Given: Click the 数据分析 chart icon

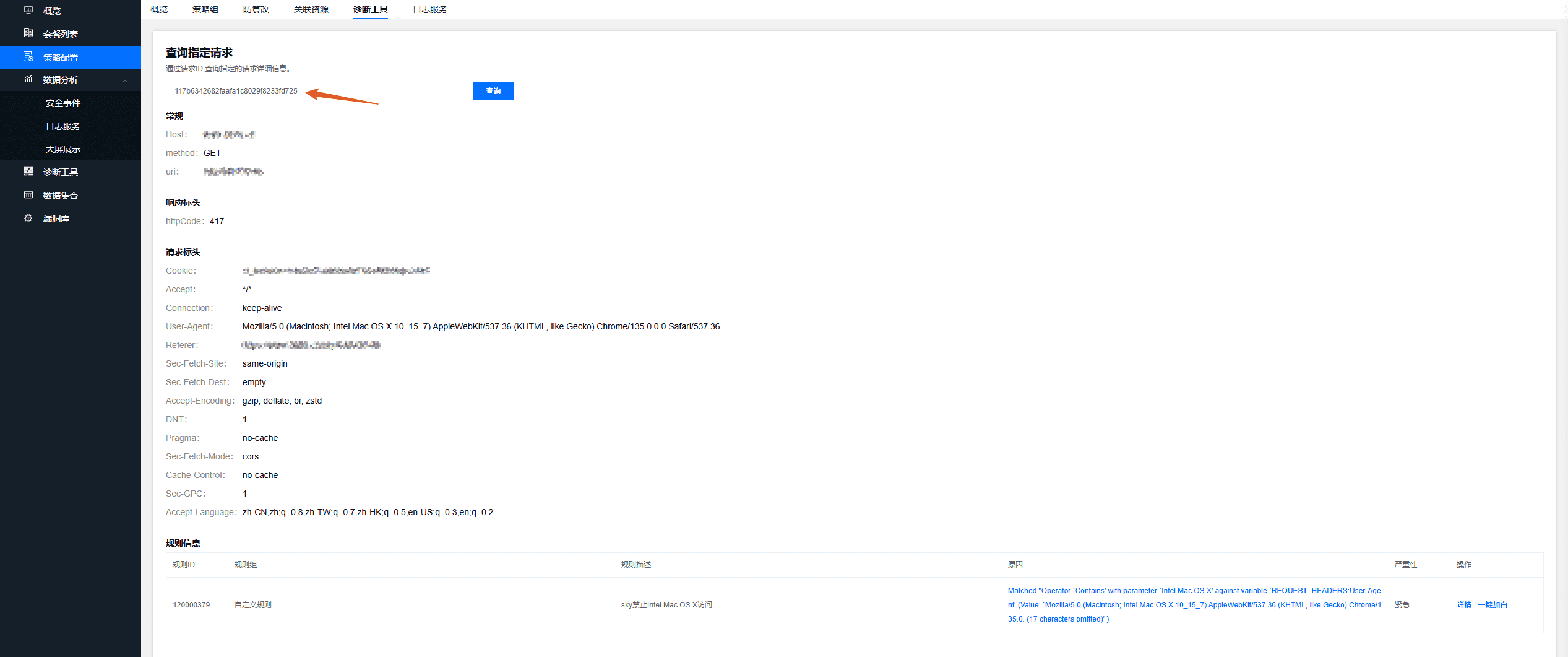Looking at the screenshot, I should pos(28,79).
